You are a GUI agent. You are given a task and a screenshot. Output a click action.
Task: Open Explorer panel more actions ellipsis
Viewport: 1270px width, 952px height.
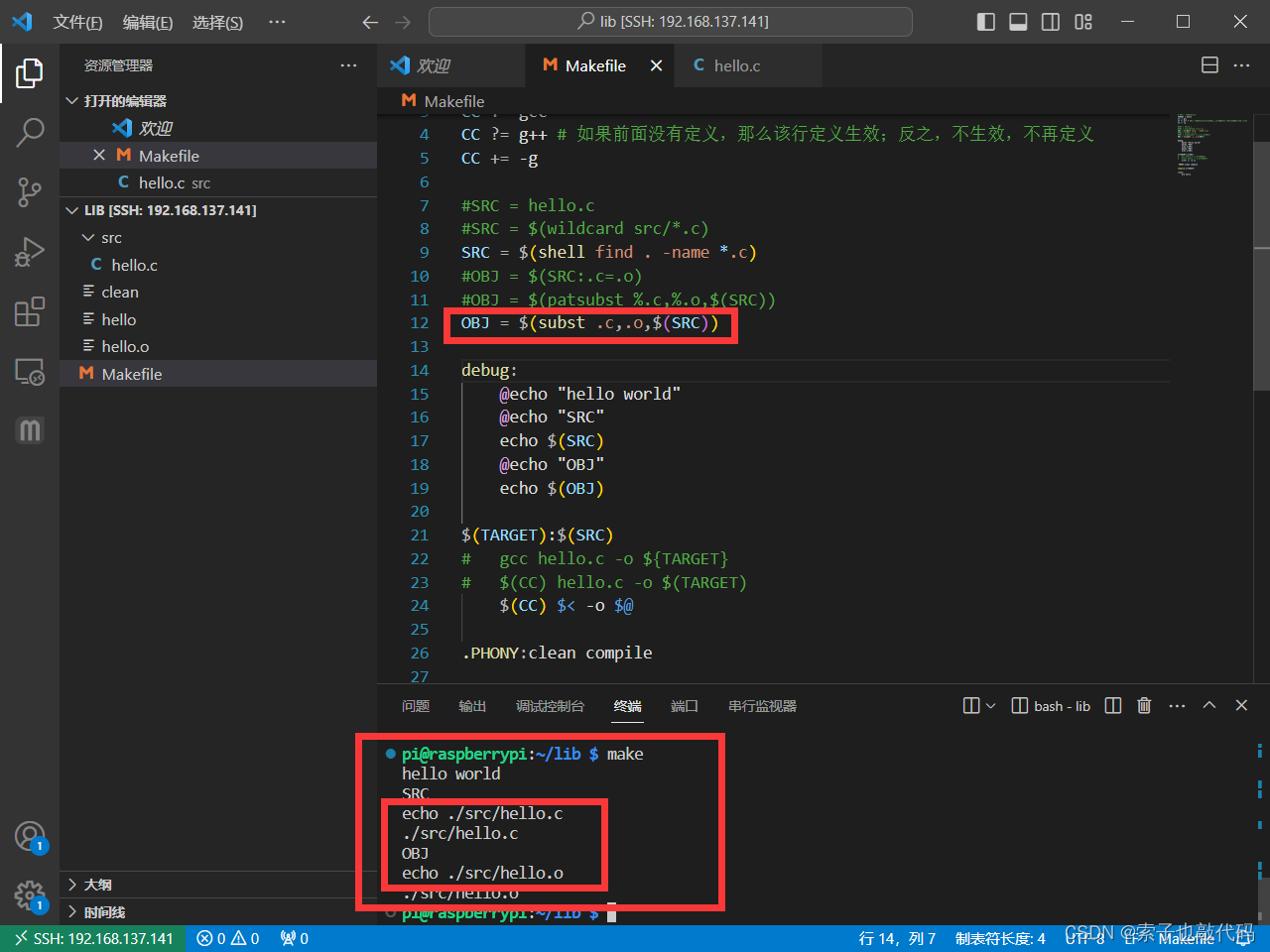click(348, 65)
